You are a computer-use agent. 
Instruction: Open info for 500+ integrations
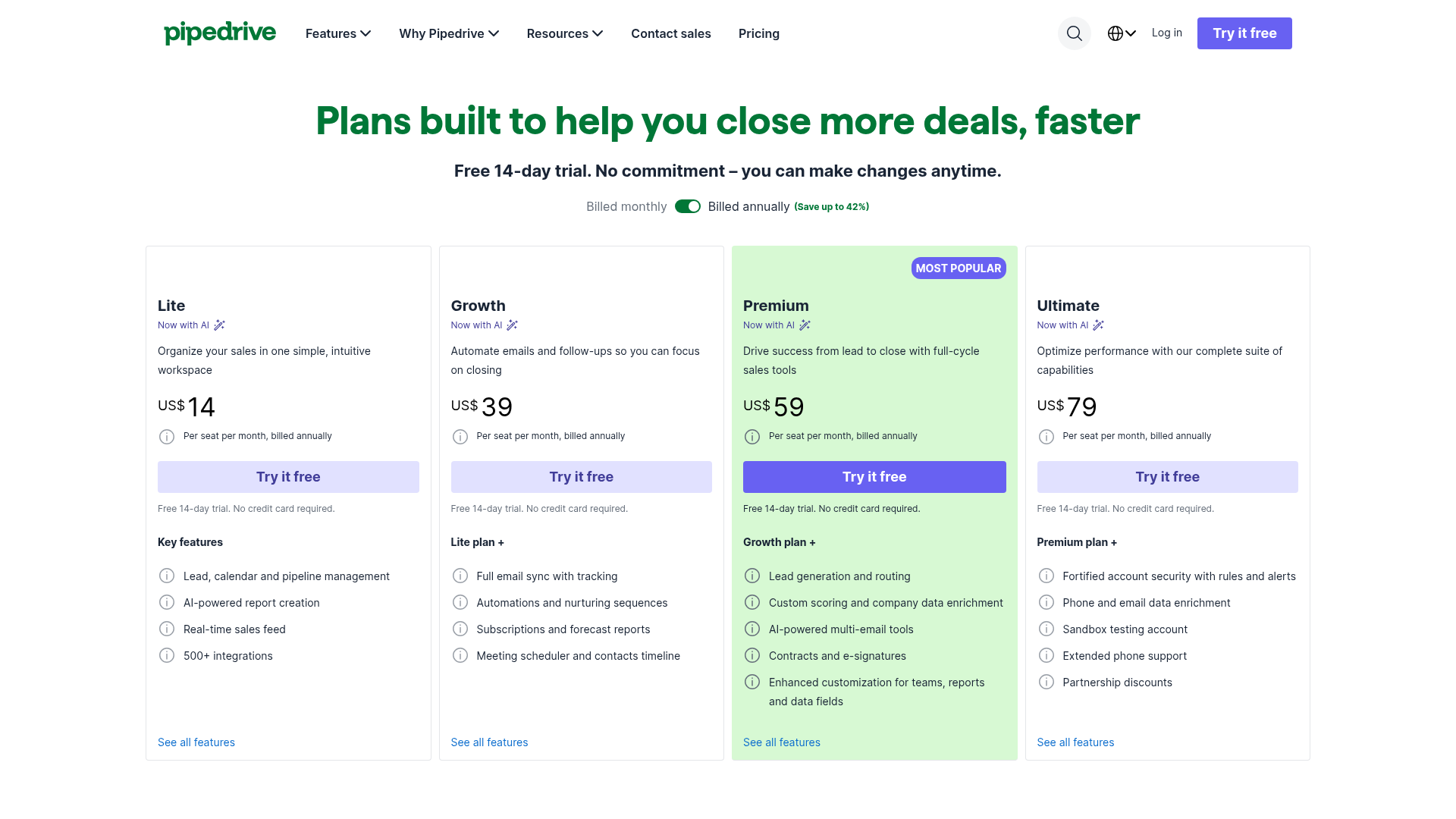click(167, 655)
